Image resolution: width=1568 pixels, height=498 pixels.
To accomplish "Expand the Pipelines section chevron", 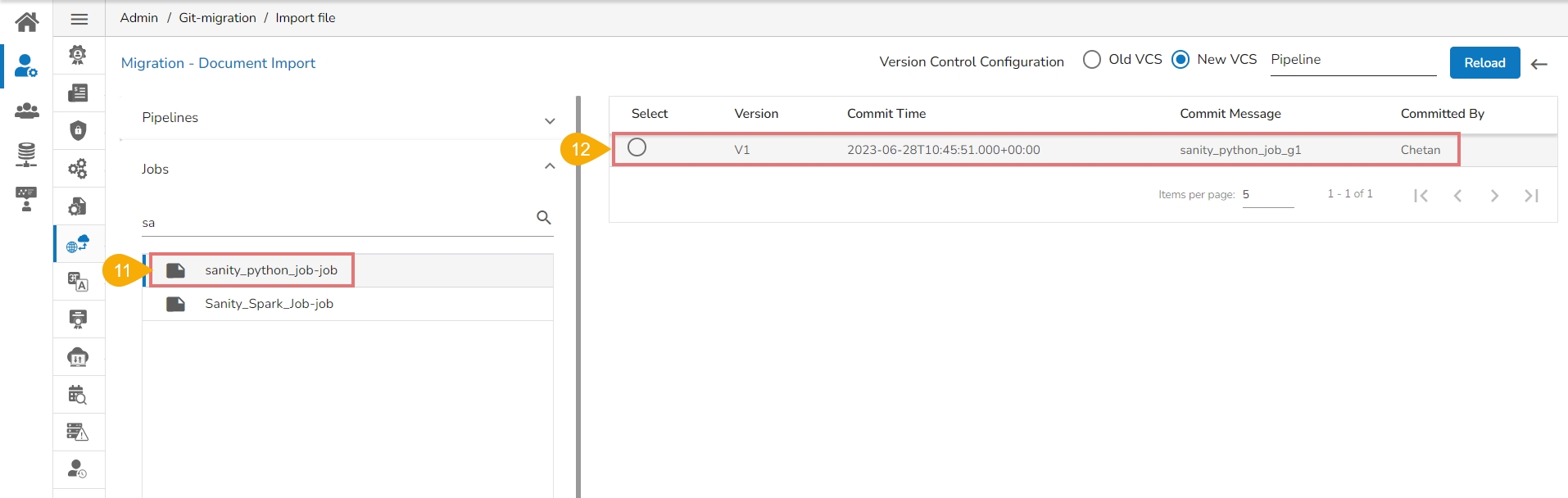I will 550,121.
